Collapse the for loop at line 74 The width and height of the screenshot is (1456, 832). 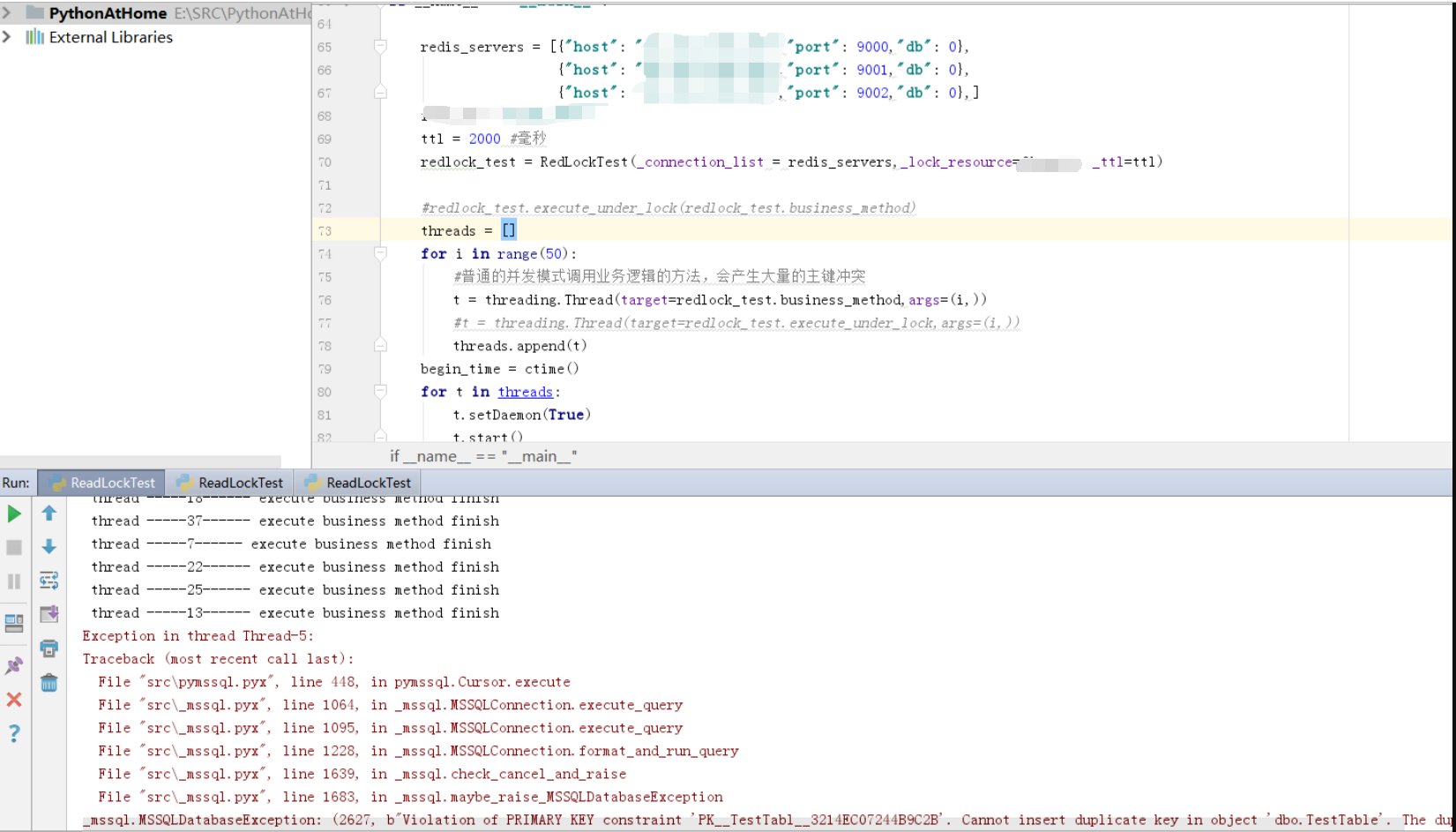pyautogui.click(x=381, y=253)
